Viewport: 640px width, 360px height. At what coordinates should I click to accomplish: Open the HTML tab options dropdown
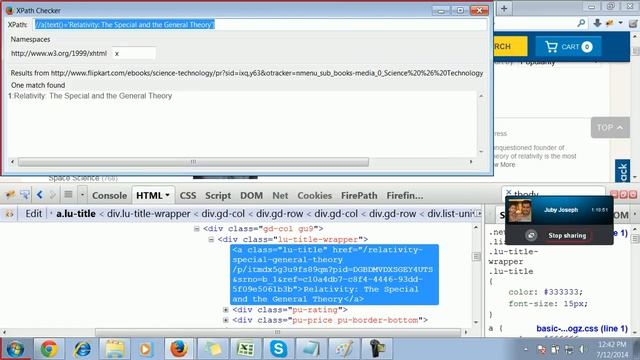click(x=167, y=196)
